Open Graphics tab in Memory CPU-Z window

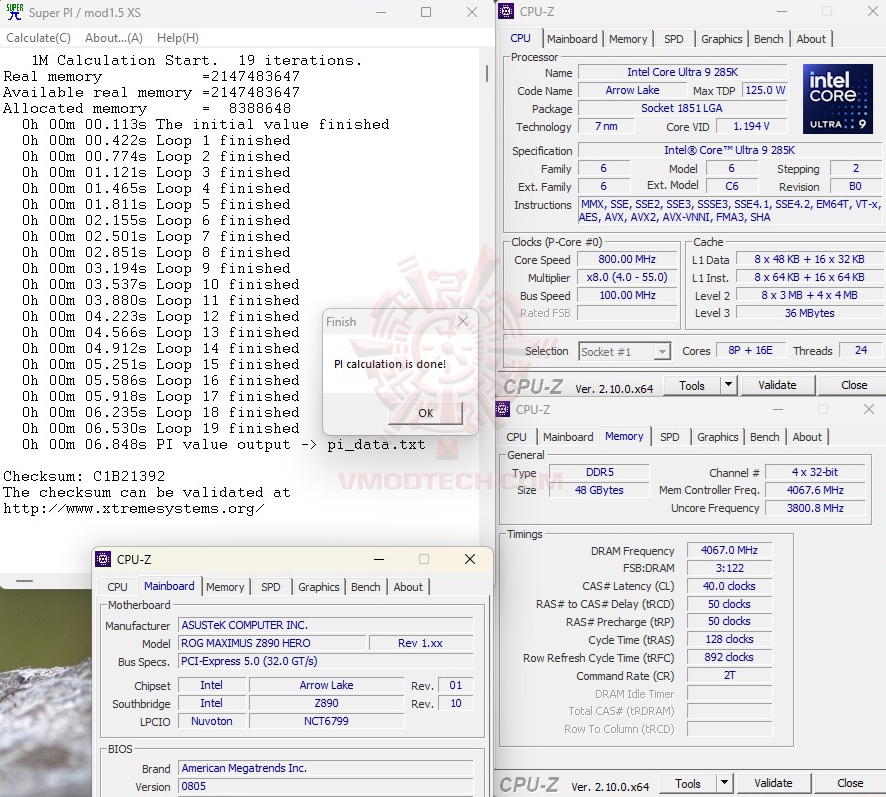718,437
